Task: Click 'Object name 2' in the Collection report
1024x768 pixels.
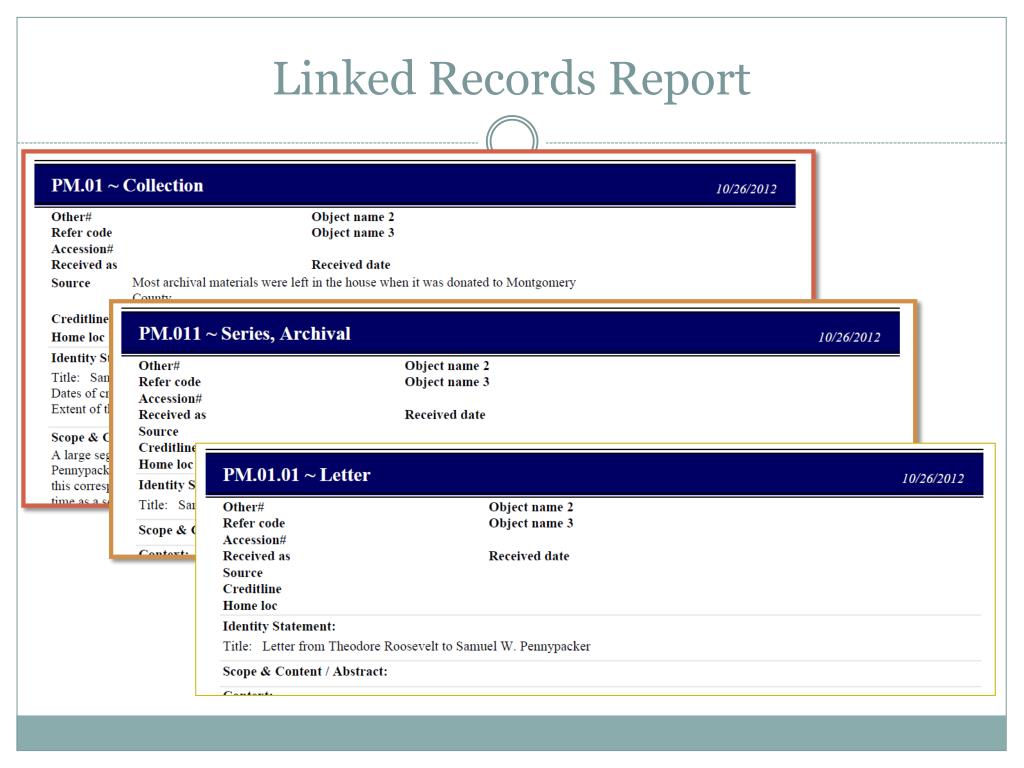Action: click(x=353, y=217)
